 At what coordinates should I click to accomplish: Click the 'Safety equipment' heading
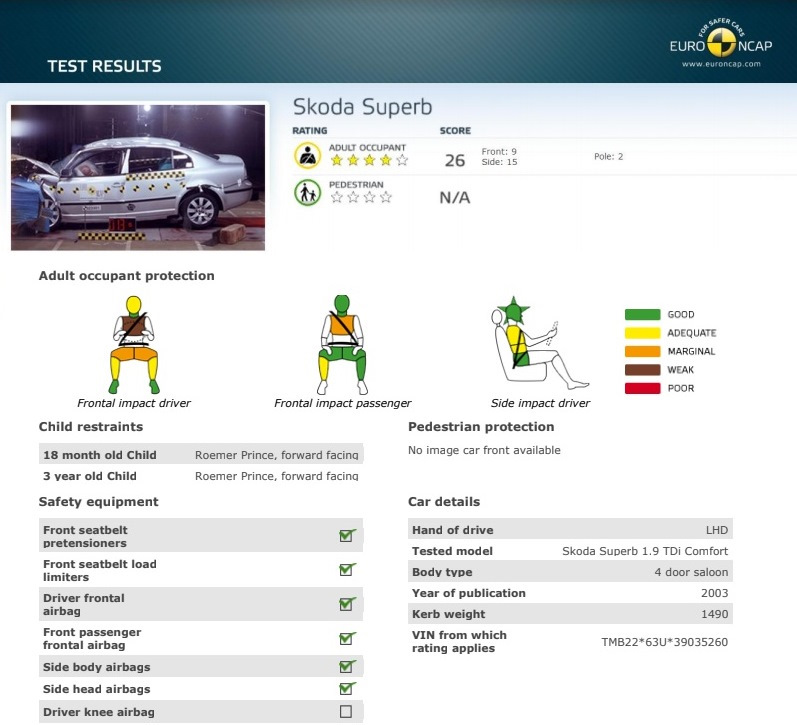[x=99, y=502]
